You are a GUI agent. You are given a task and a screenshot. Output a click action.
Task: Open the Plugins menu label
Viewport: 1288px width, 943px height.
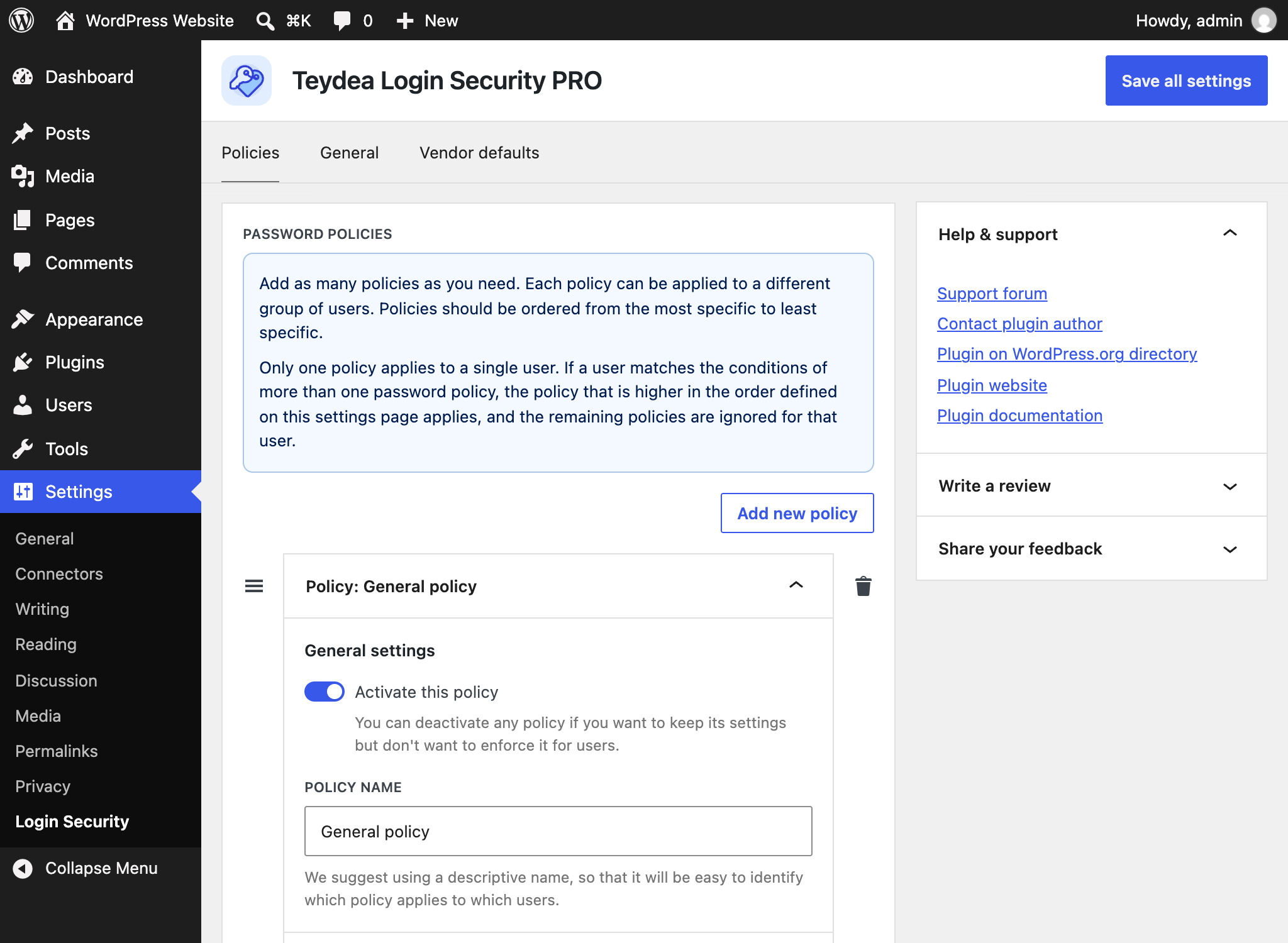[75, 362]
